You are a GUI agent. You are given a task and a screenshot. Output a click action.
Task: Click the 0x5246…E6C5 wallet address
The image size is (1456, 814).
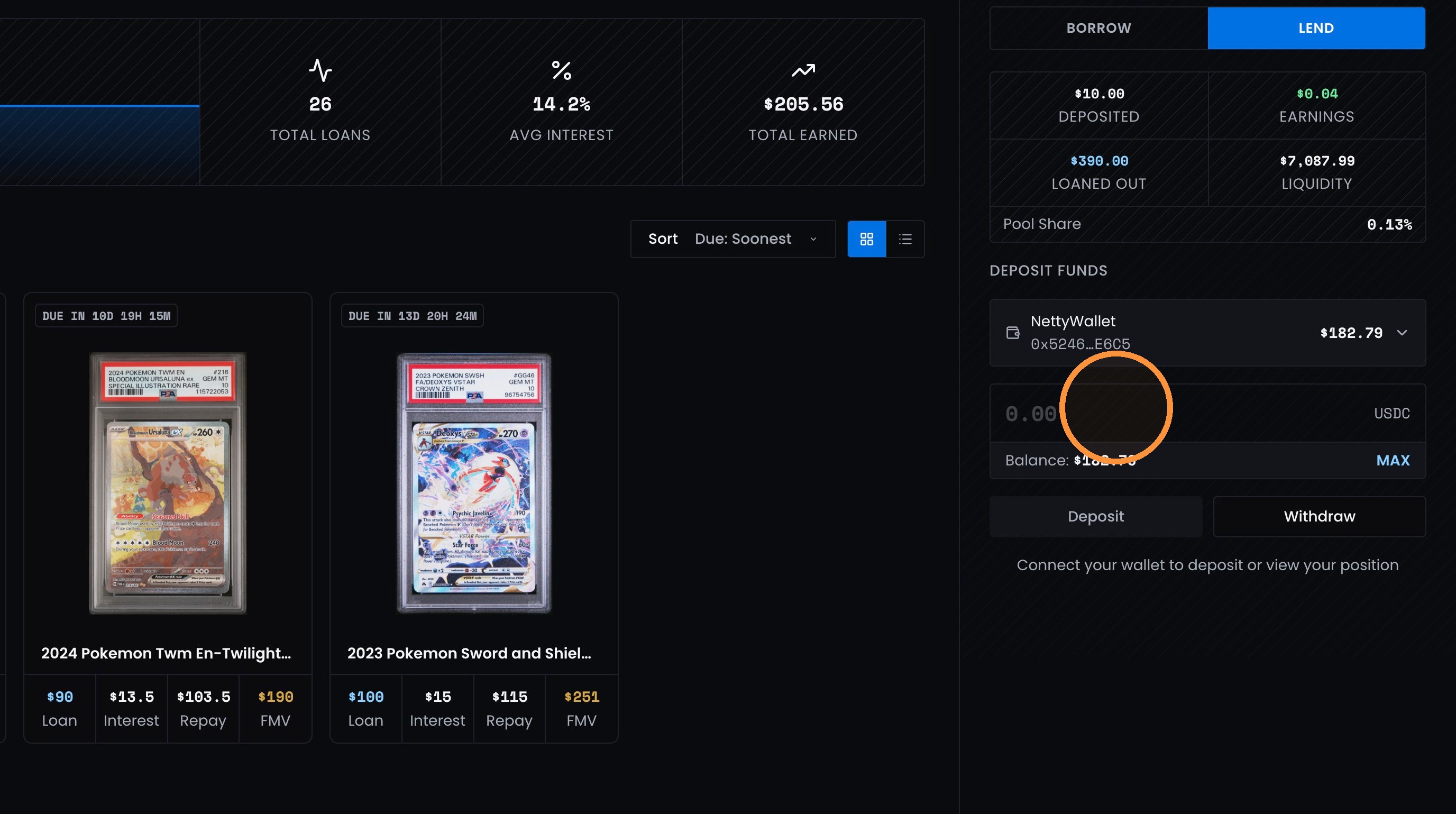(1080, 344)
